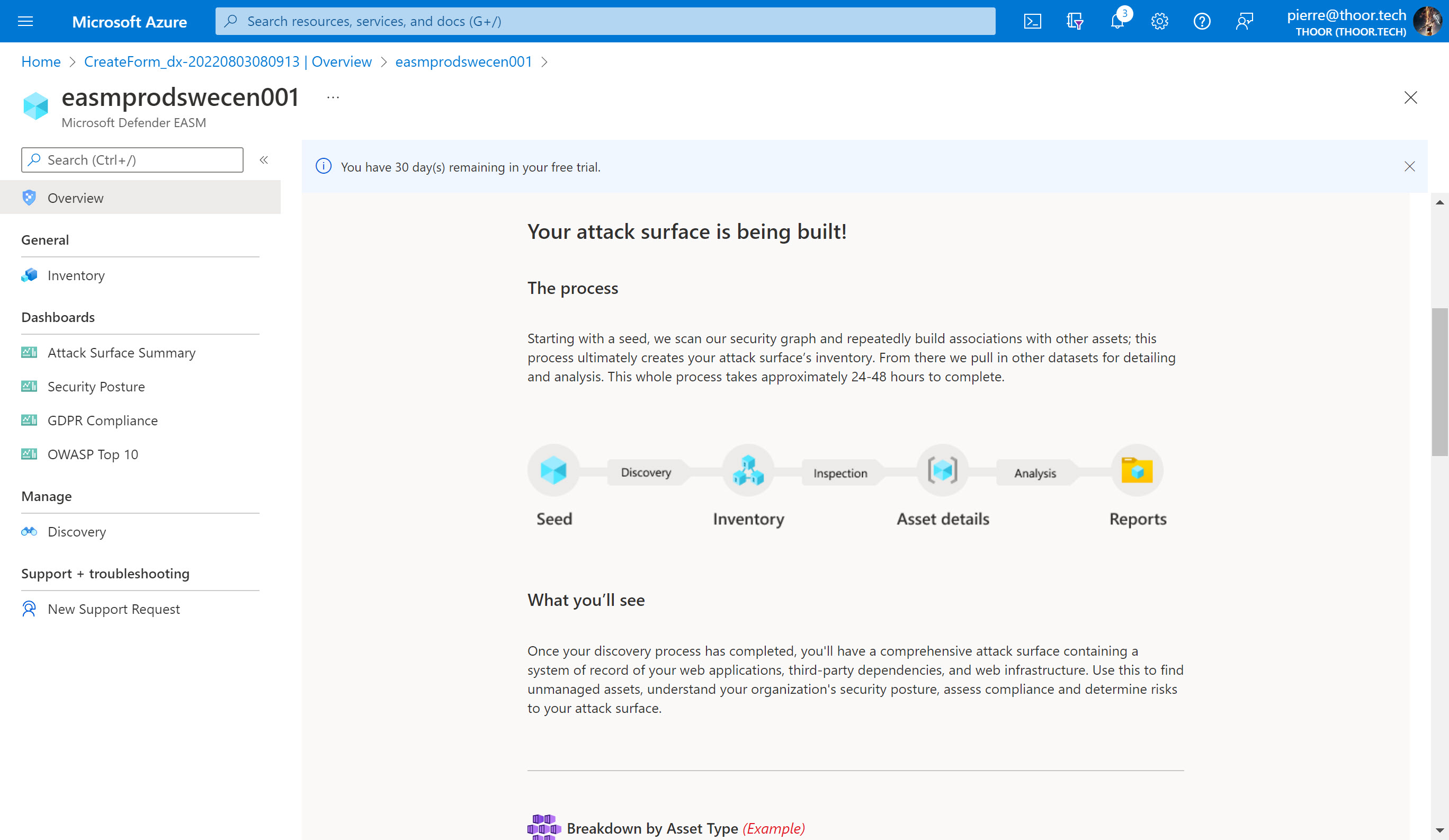
Task: Click the 'Your attack surface is being built!' heading
Action: (x=687, y=231)
